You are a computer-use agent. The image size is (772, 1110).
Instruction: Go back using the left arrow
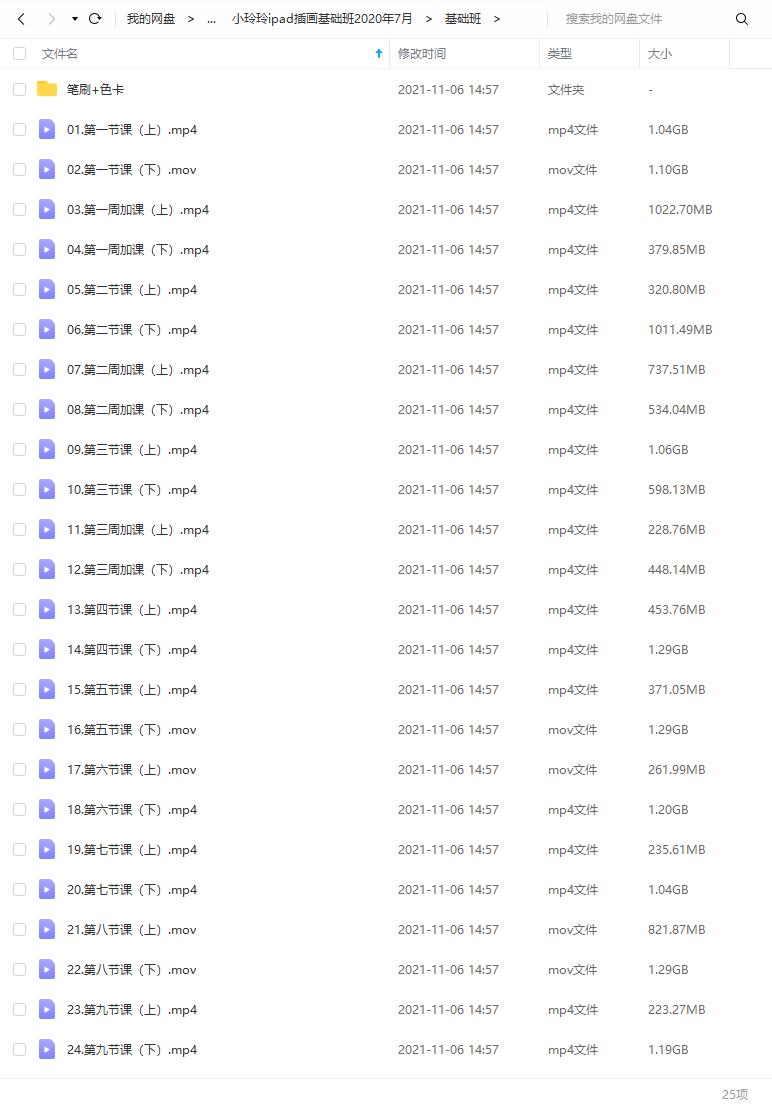[21, 19]
